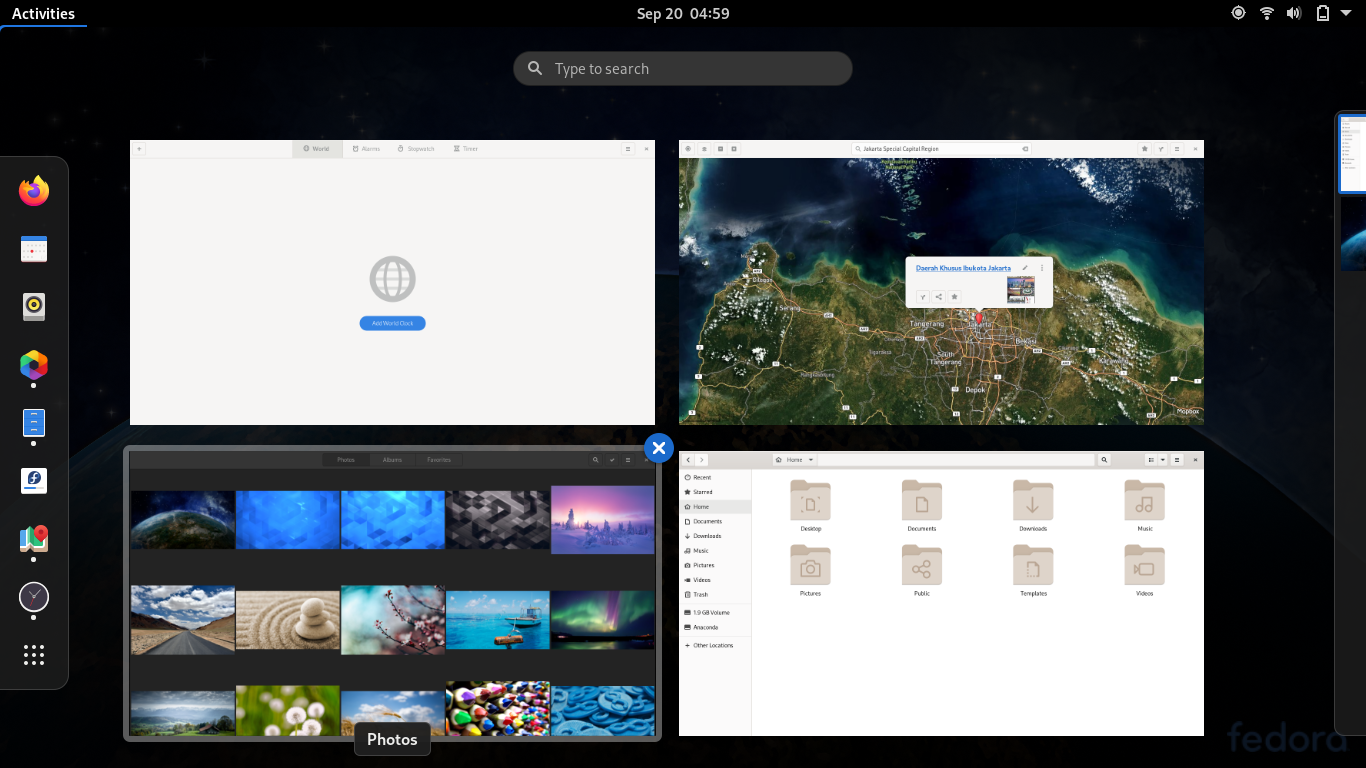This screenshot has height=768, width=1366.
Task: Star the Jakarta location in the map bubble
Action: (954, 297)
